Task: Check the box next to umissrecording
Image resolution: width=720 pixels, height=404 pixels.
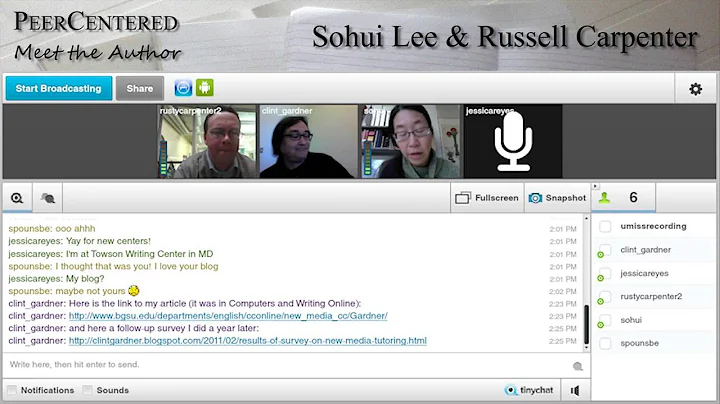Action: point(605,226)
